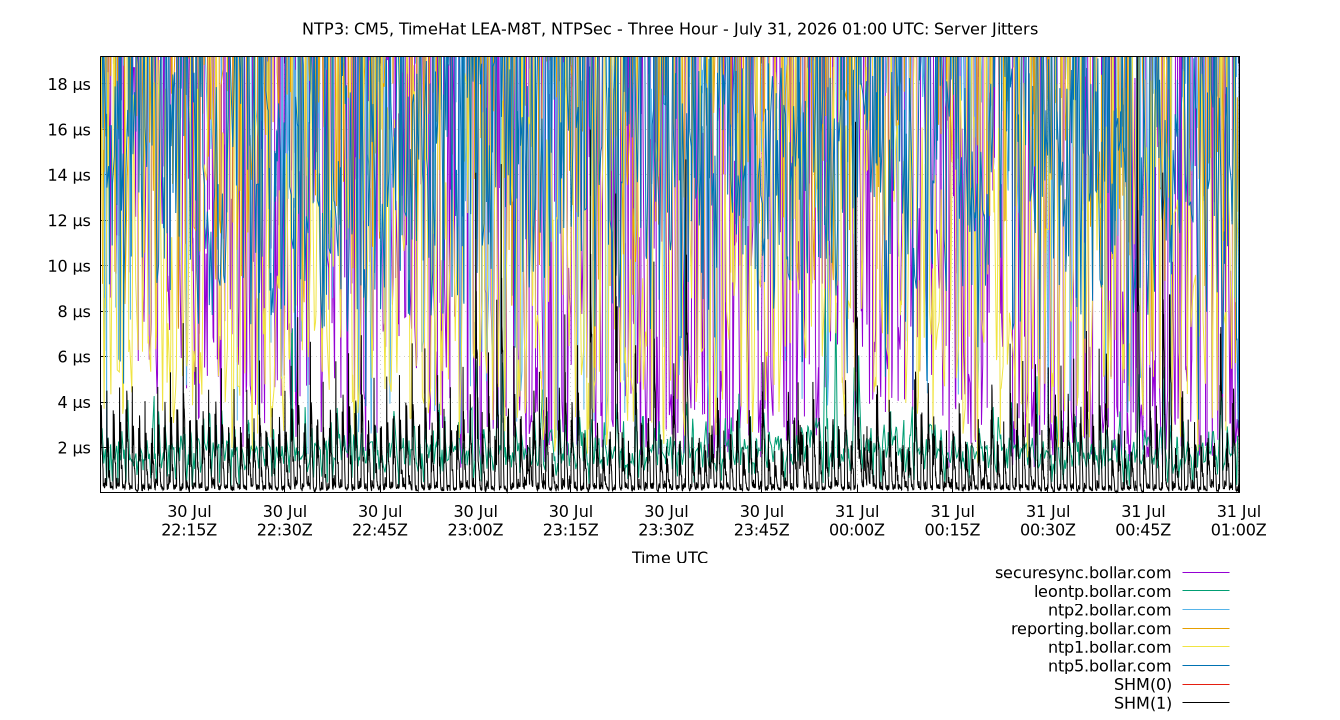The height and width of the screenshot is (720, 1340).
Task: Click dark-blue line sample for ntp5
Action: click(1206, 666)
